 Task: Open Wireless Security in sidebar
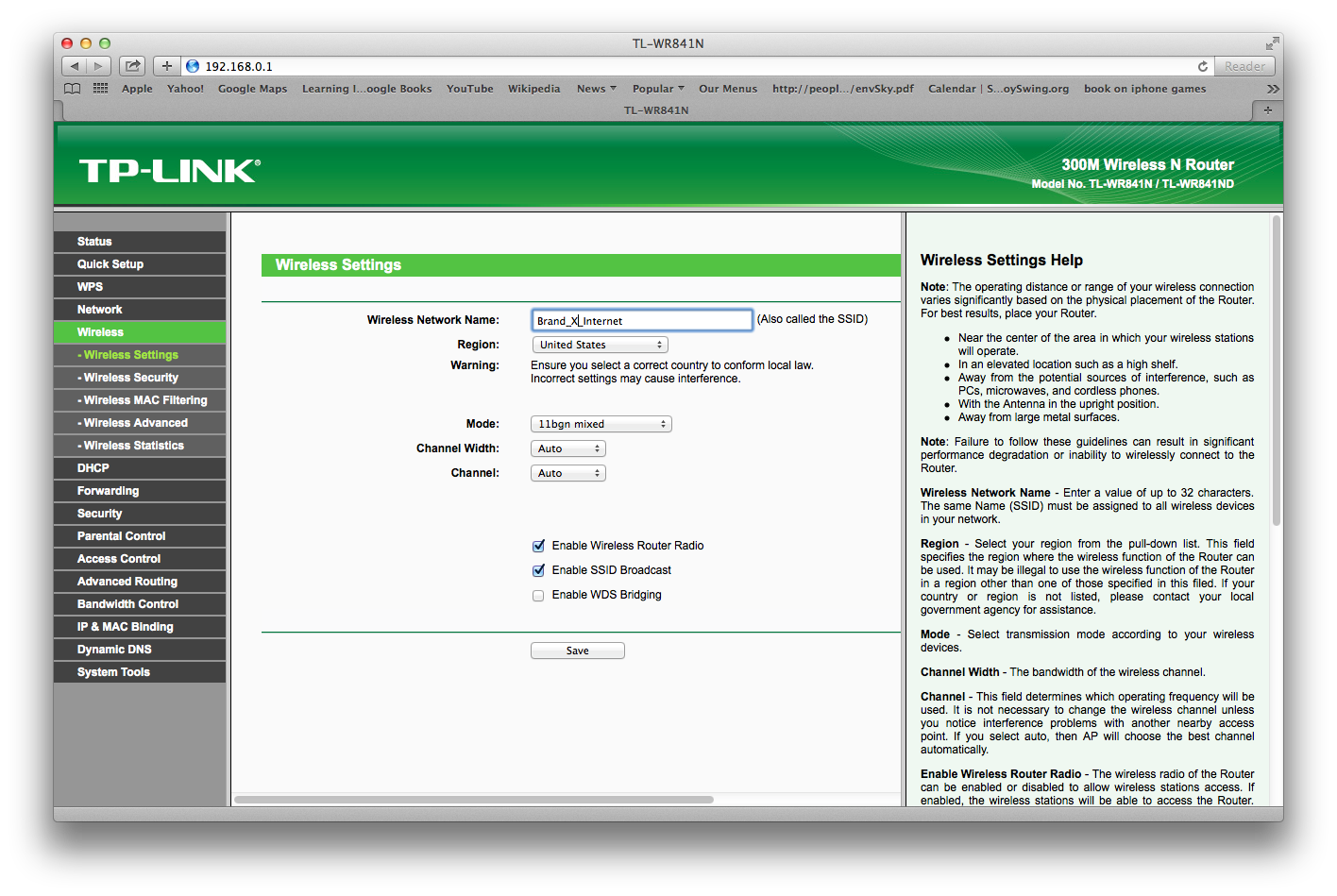[x=131, y=378]
